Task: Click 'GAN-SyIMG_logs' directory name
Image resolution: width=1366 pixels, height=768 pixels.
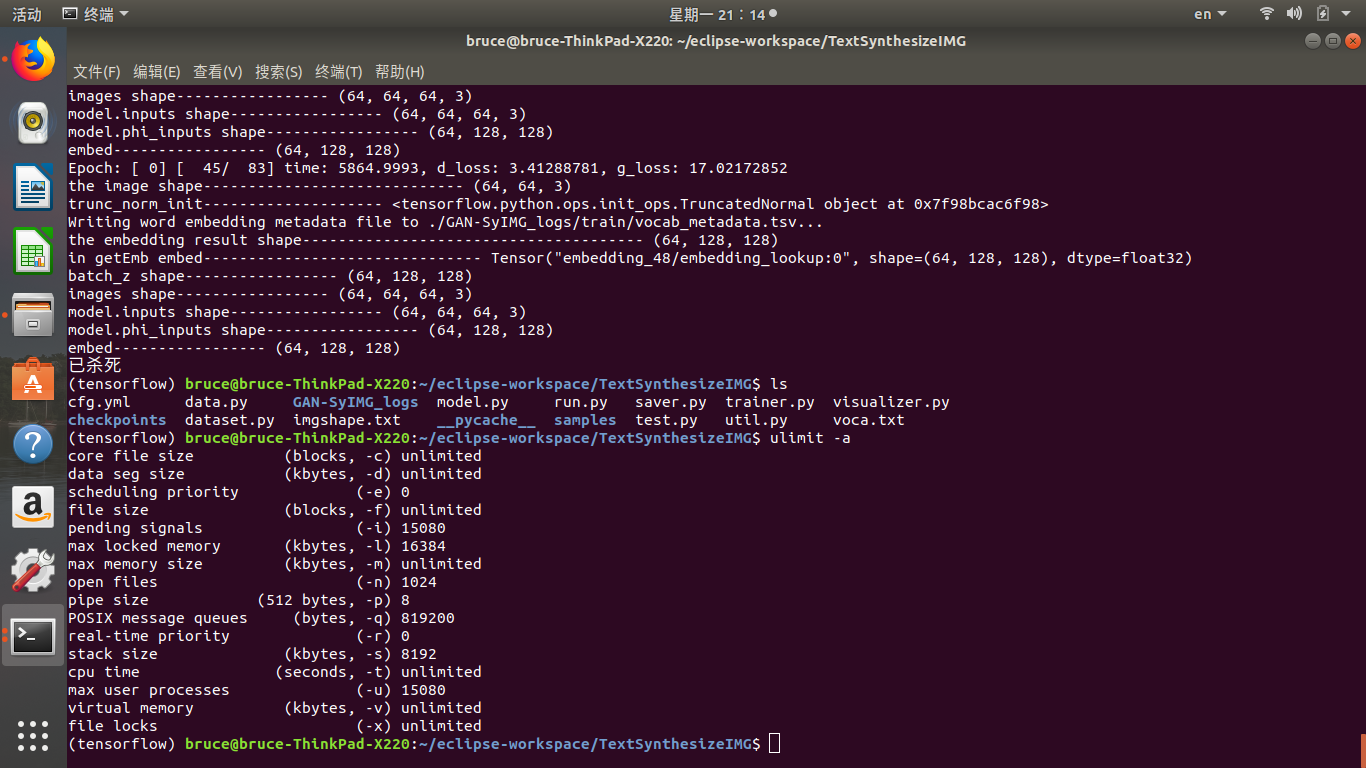Action: tap(355, 402)
